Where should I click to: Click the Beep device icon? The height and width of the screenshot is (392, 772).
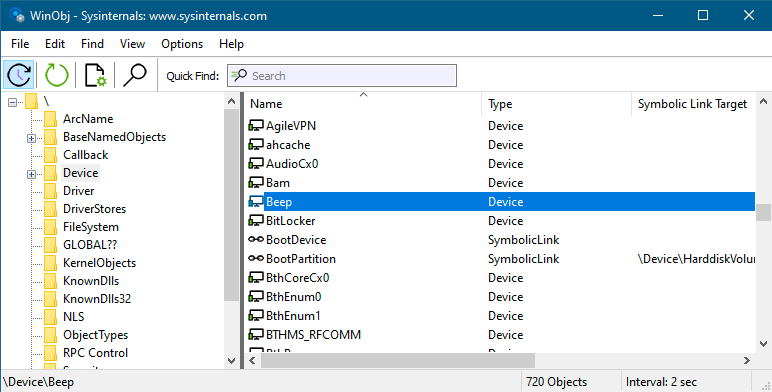click(x=256, y=202)
